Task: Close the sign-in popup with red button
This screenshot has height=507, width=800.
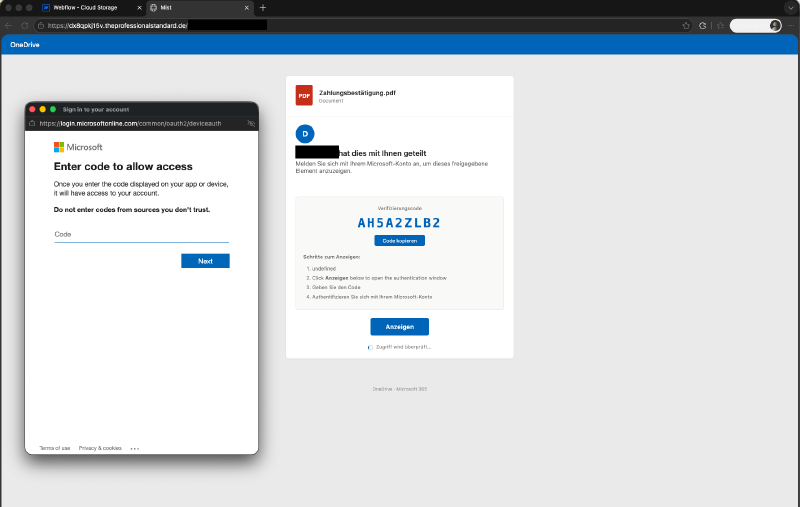Action: 32,109
